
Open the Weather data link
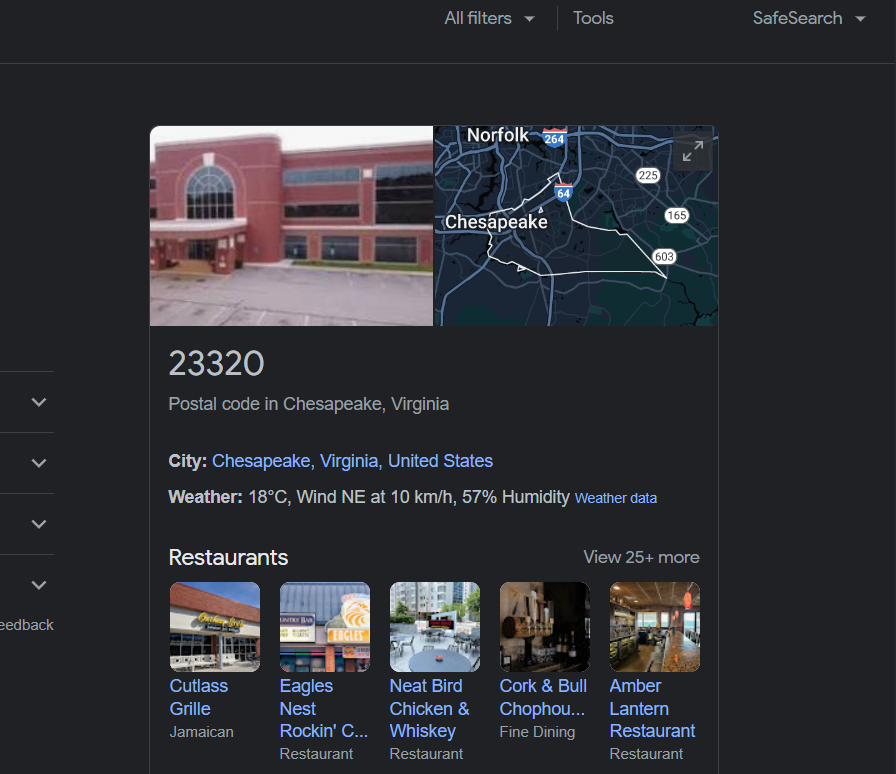(615, 498)
